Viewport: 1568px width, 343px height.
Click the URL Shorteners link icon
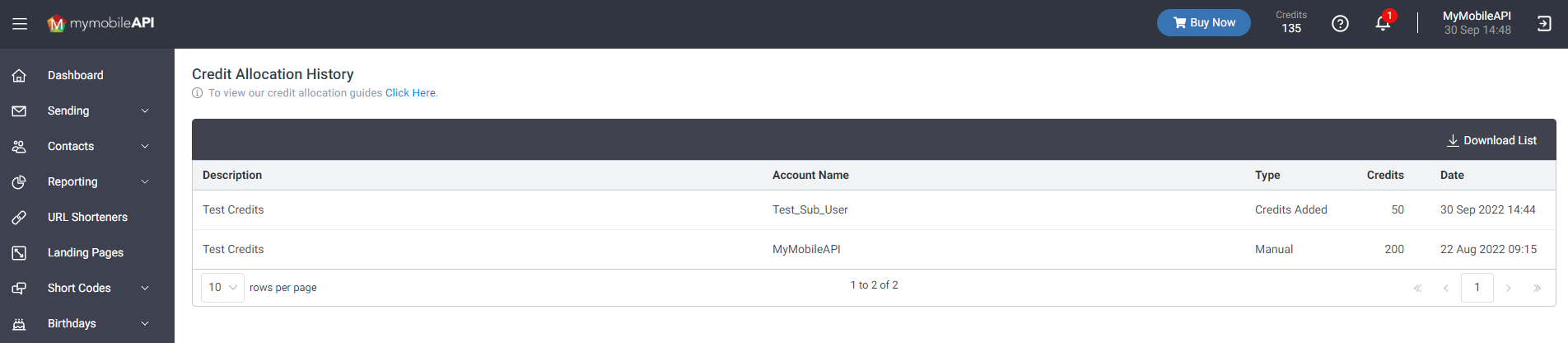click(x=19, y=218)
